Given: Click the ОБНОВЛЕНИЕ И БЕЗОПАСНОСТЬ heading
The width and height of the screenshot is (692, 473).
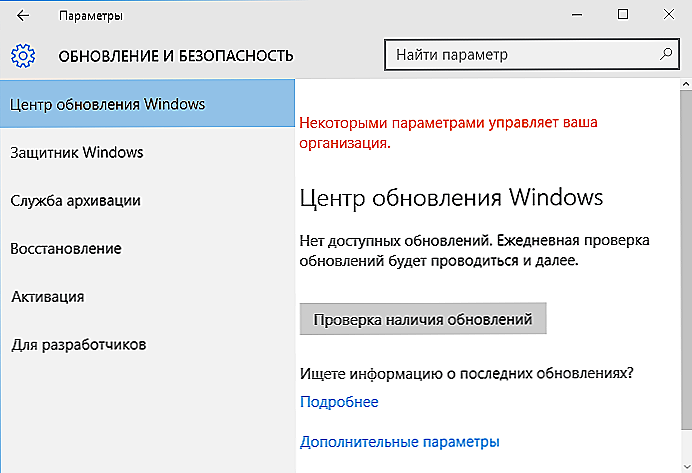Looking at the screenshot, I should (176, 56).
